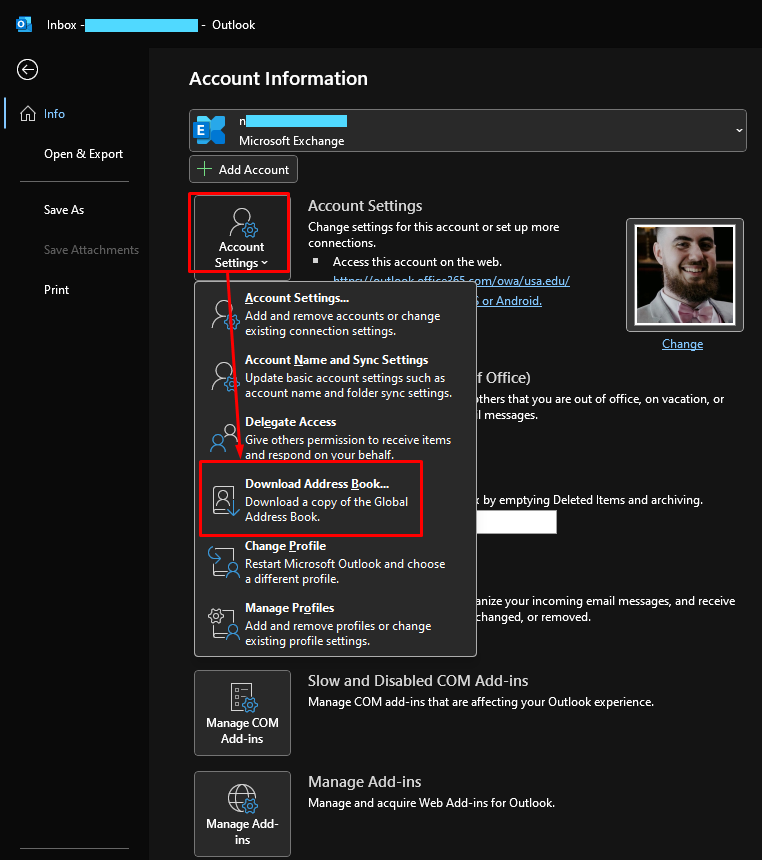The image size is (762, 860).
Task: Expand the account selector dropdown arrow
Action: point(739,131)
